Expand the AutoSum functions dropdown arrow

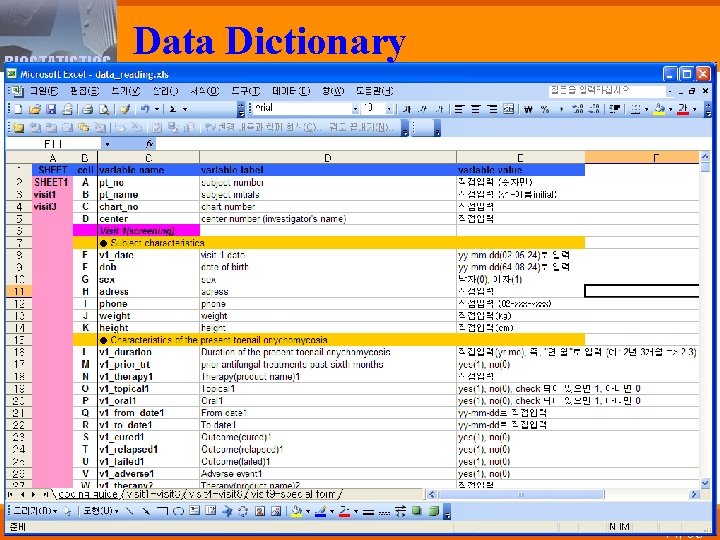pos(185,109)
